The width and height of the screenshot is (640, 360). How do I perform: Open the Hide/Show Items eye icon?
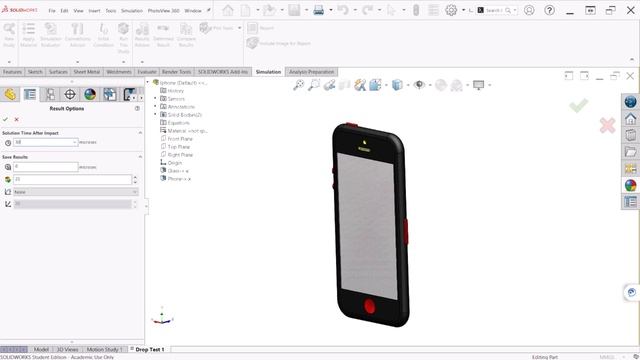pyautogui.click(x=419, y=85)
